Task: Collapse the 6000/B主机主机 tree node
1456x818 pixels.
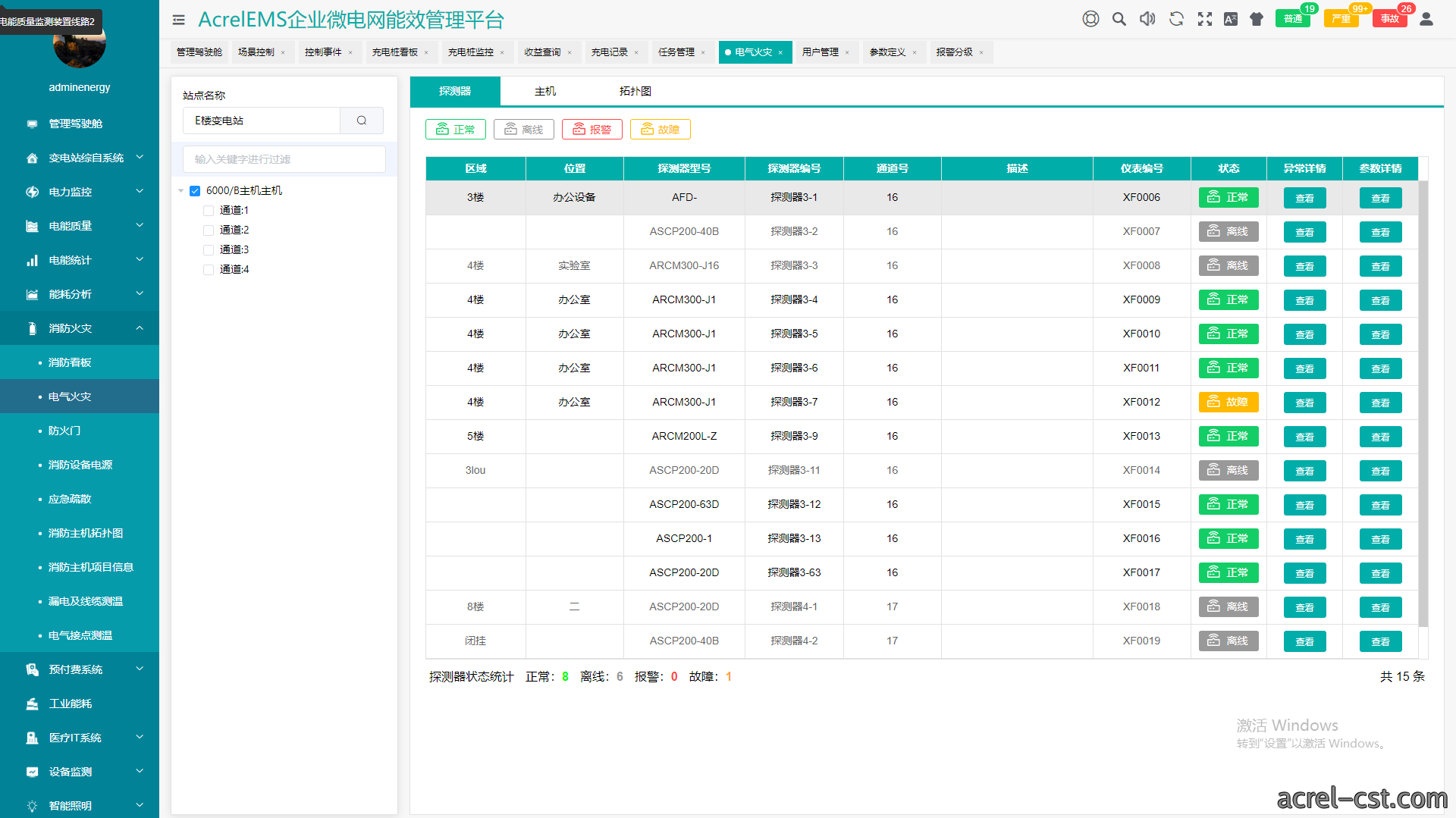Action: (x=181, y=191)
